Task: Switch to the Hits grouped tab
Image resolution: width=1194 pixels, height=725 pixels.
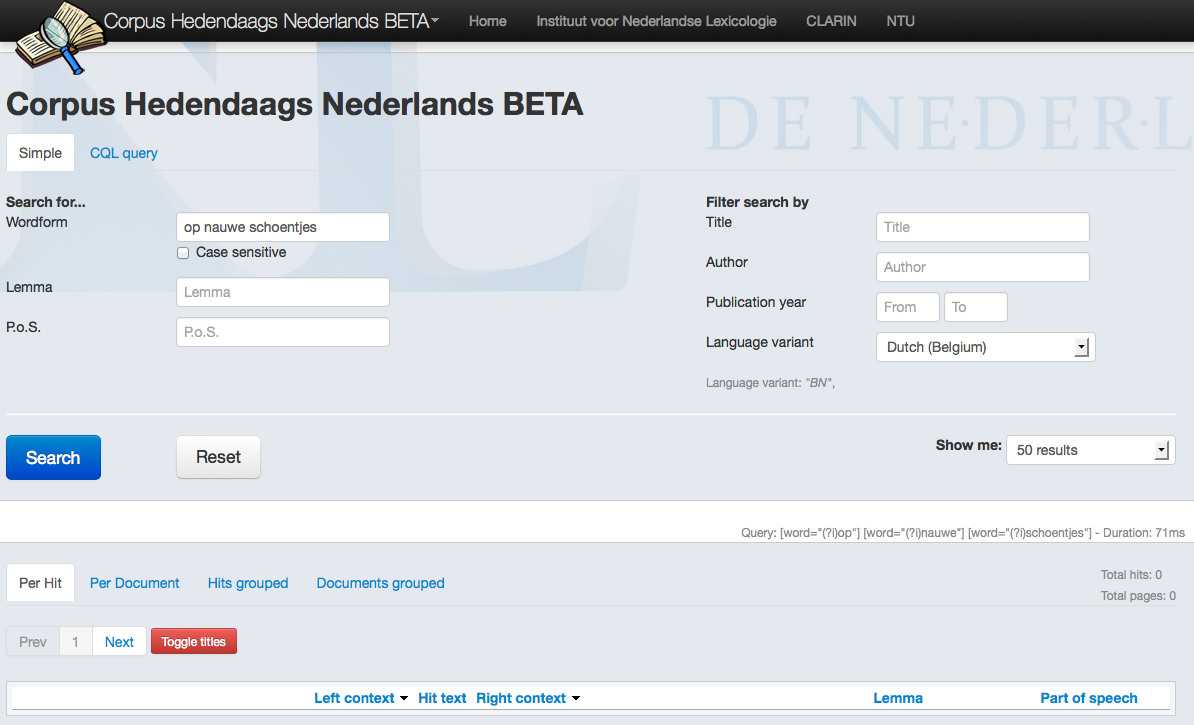Action: 247,583
